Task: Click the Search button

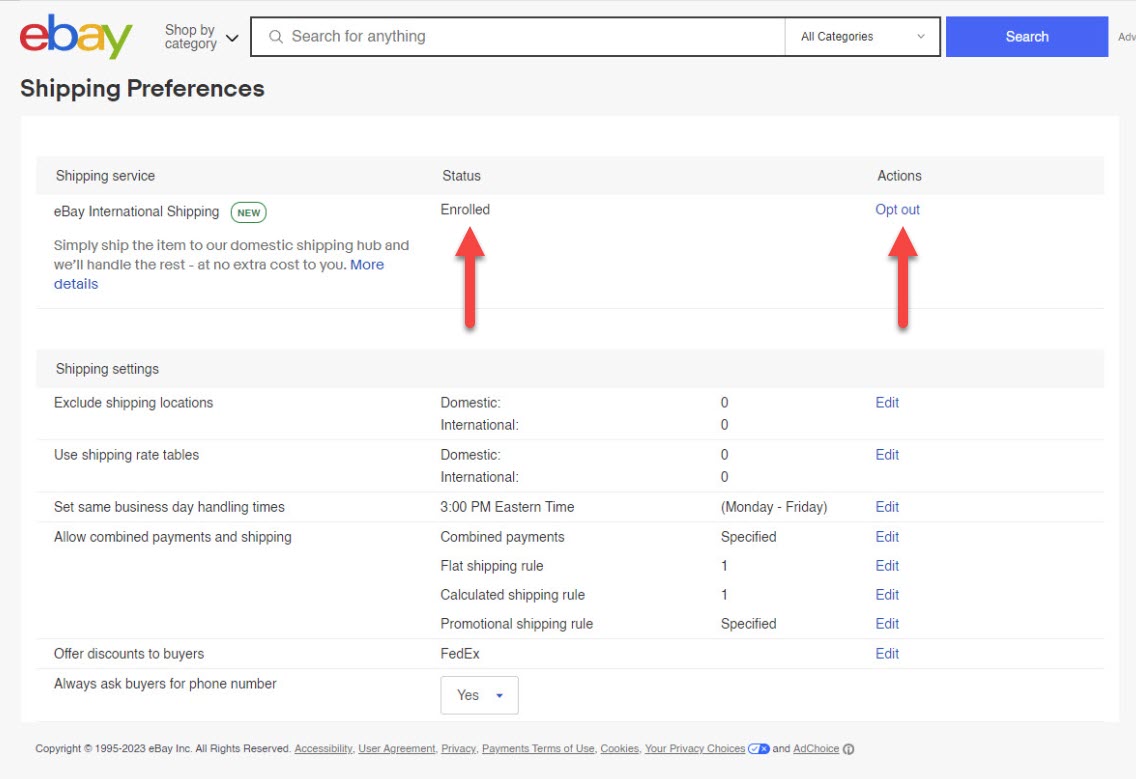Action: coord(1026,36)
